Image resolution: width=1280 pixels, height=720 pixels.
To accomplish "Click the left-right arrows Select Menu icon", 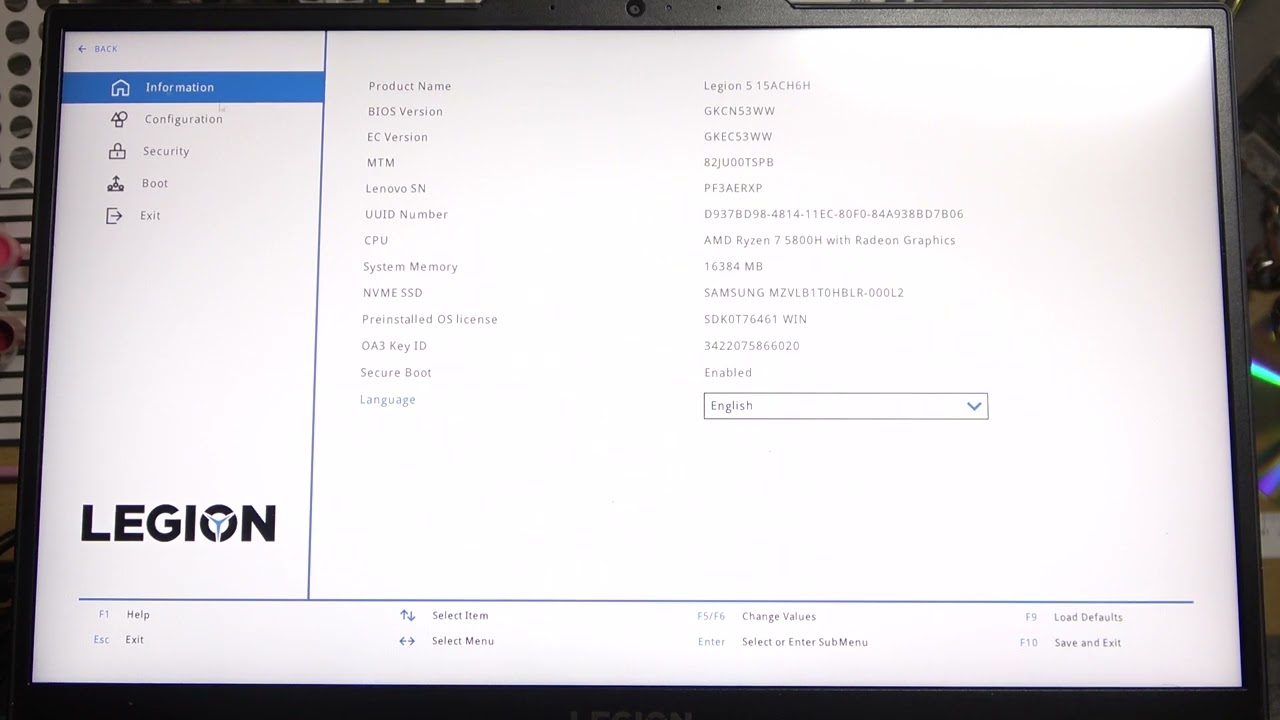I will [x=407, y=641].
